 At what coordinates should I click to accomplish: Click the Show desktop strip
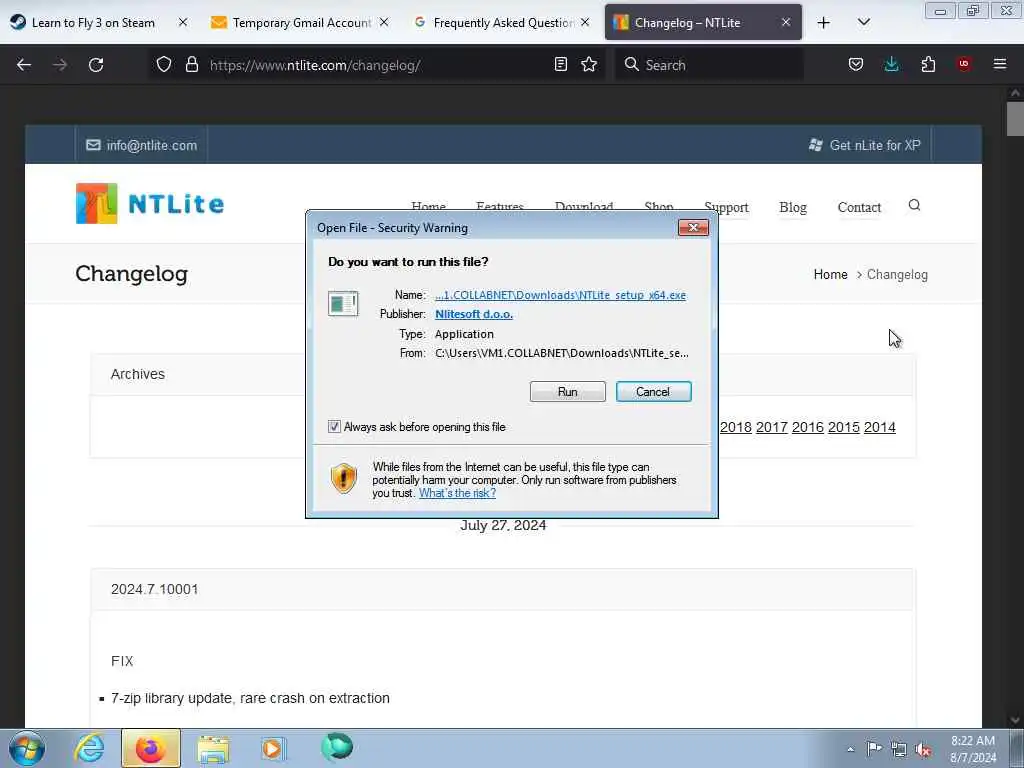(1017, 748)
